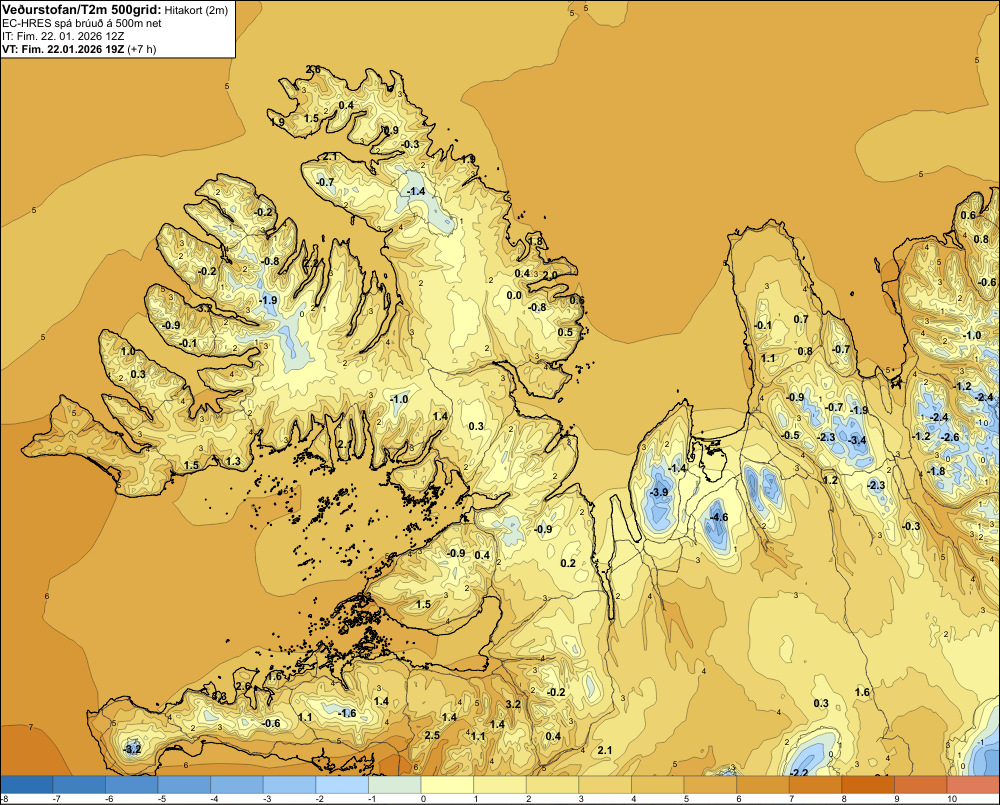Click the 0.2 temperature value
Image resolution: width=1000 pixels, height=805 pixels.
click(568, 563)
